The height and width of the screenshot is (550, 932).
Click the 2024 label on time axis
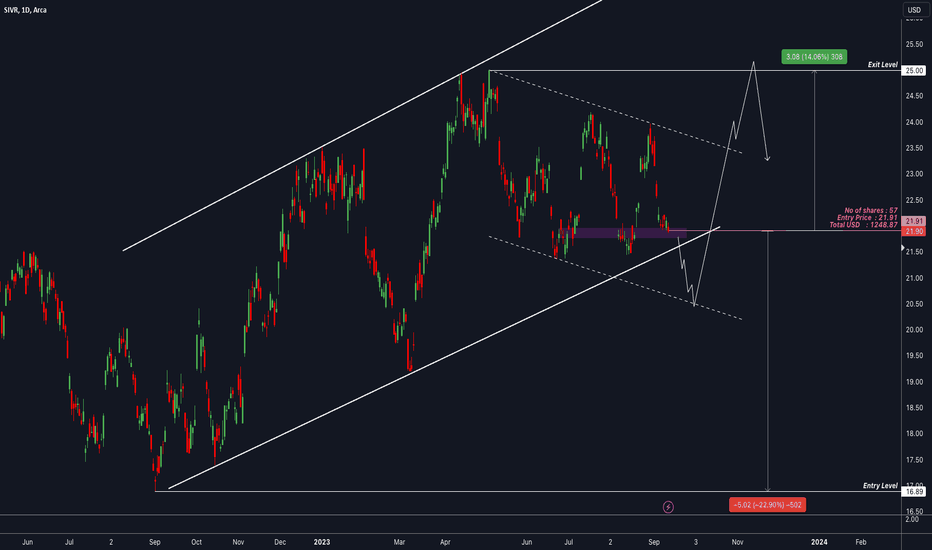[819, 542]
